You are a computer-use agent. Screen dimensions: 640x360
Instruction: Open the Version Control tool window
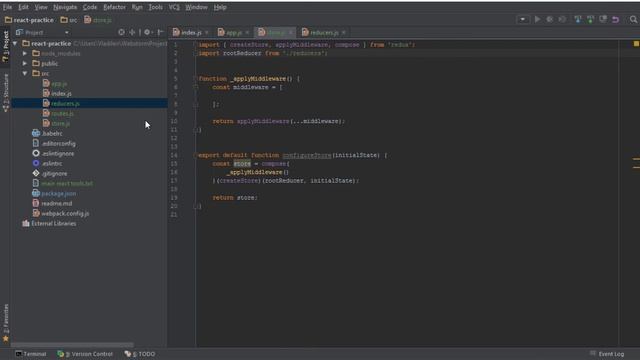coord(85,354)
